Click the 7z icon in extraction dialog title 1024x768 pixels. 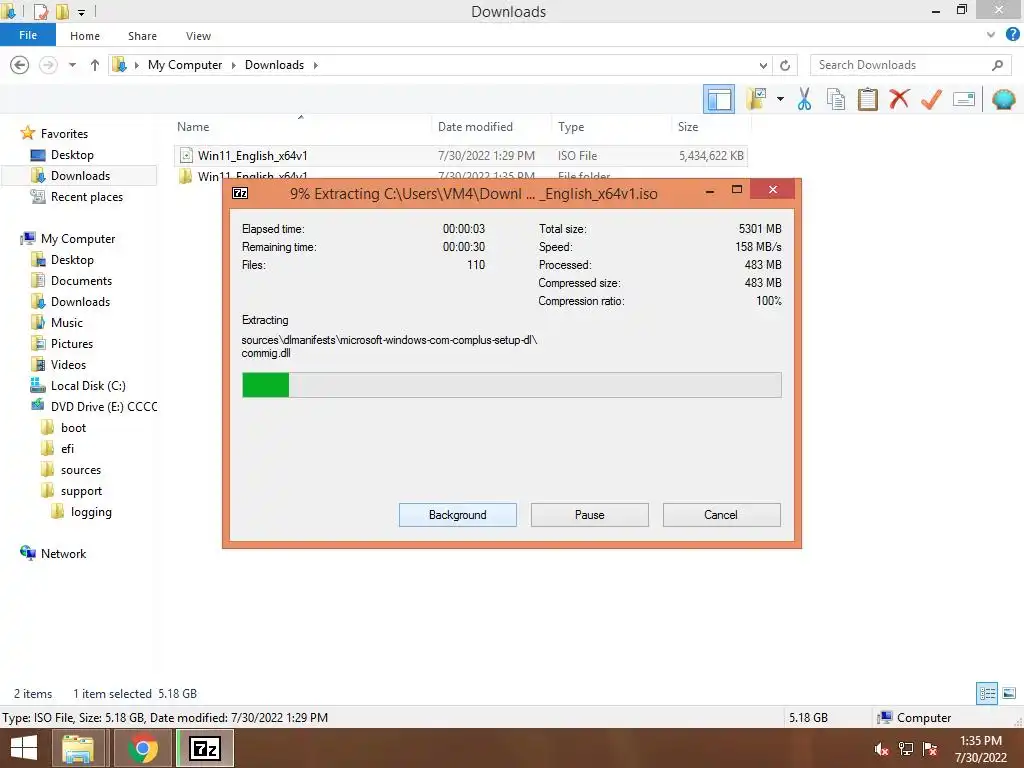tap(240, 193)
